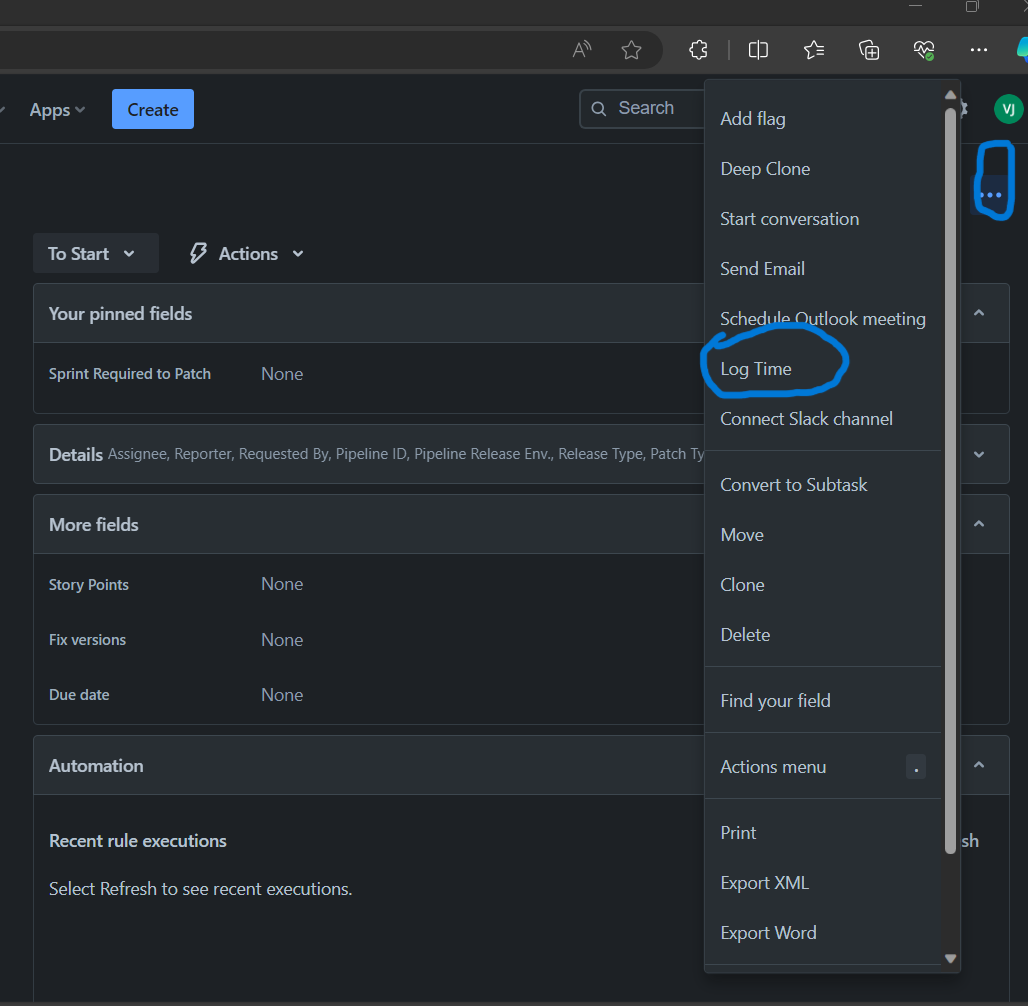1028x1006 pixels.
Task: Select Delete from the issue menu
Action: [823, 635]
